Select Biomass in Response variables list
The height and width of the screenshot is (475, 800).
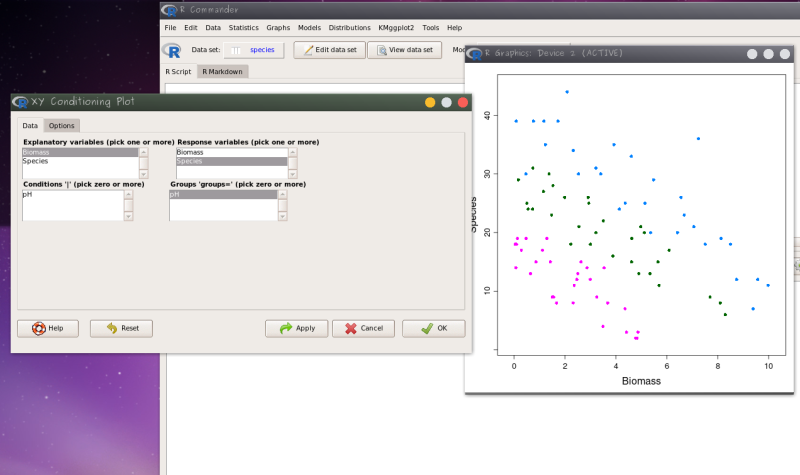coord(190,153)
